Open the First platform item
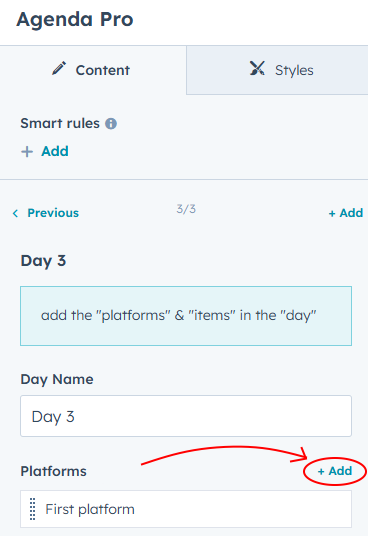 click(186, 509)
